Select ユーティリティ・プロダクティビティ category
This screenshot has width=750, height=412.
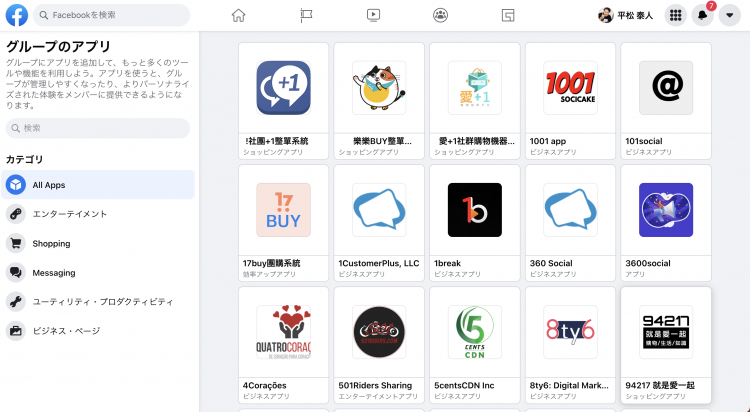coord(98,301)
